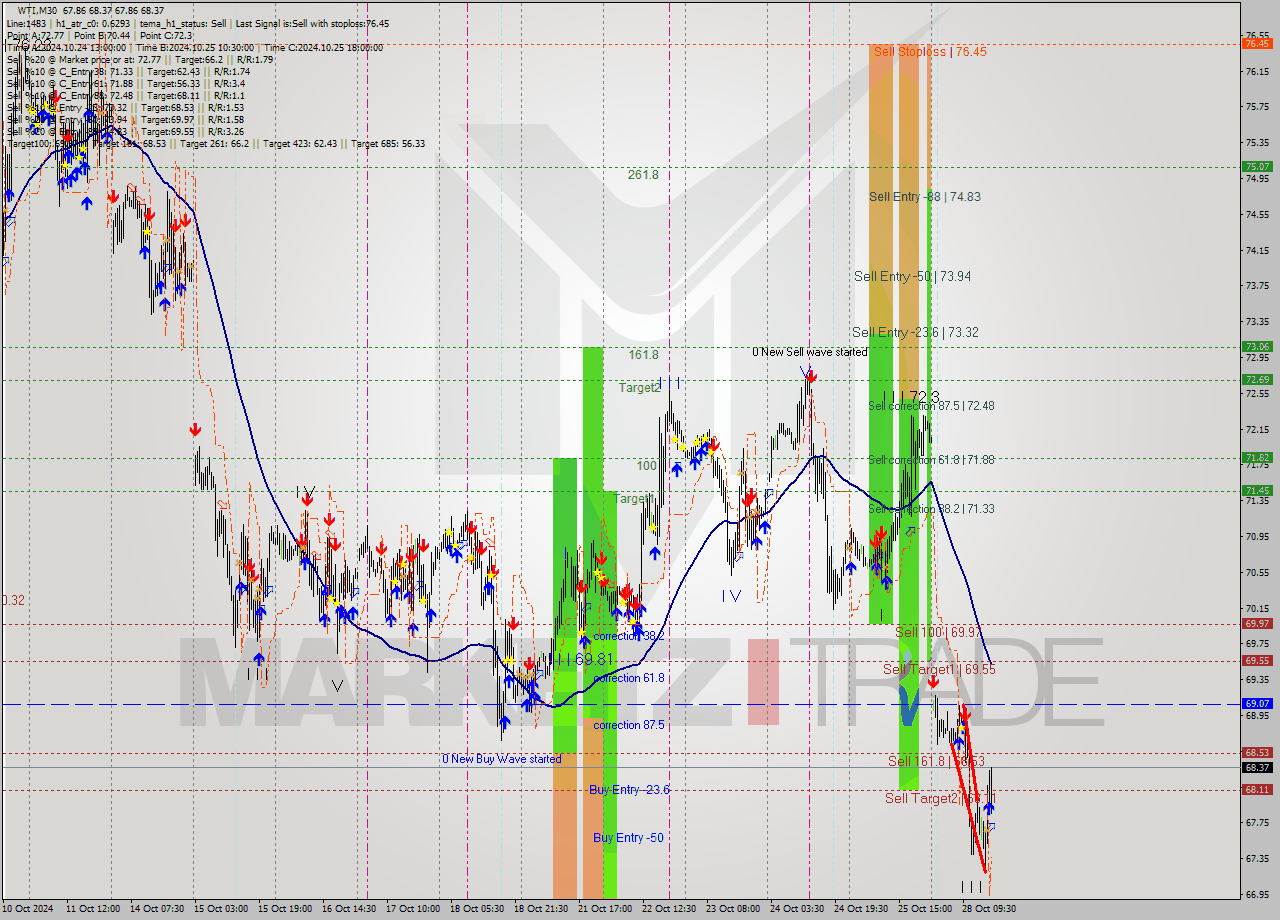
Task: Click the '261.8' Fibonacci level label
Action: coord(643,174)
